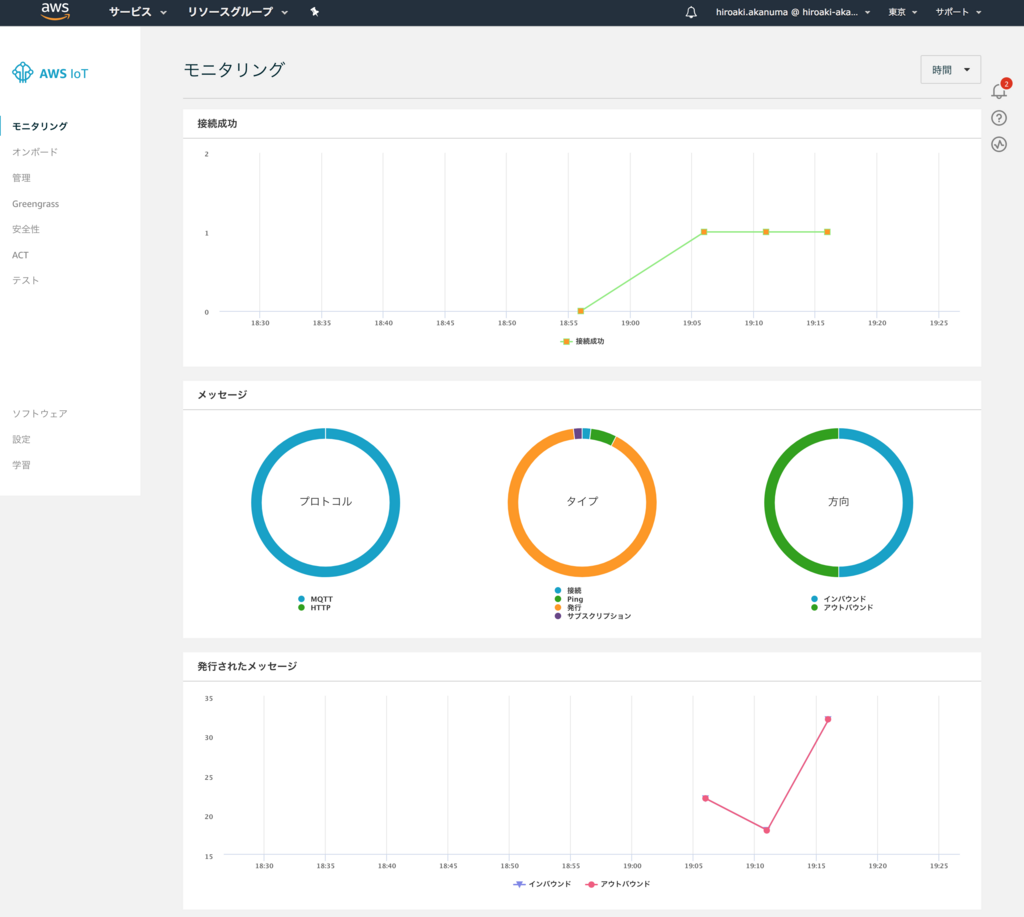Click 接続成功 data point near 19:05
1024x917 pixels.
[704, 232]
